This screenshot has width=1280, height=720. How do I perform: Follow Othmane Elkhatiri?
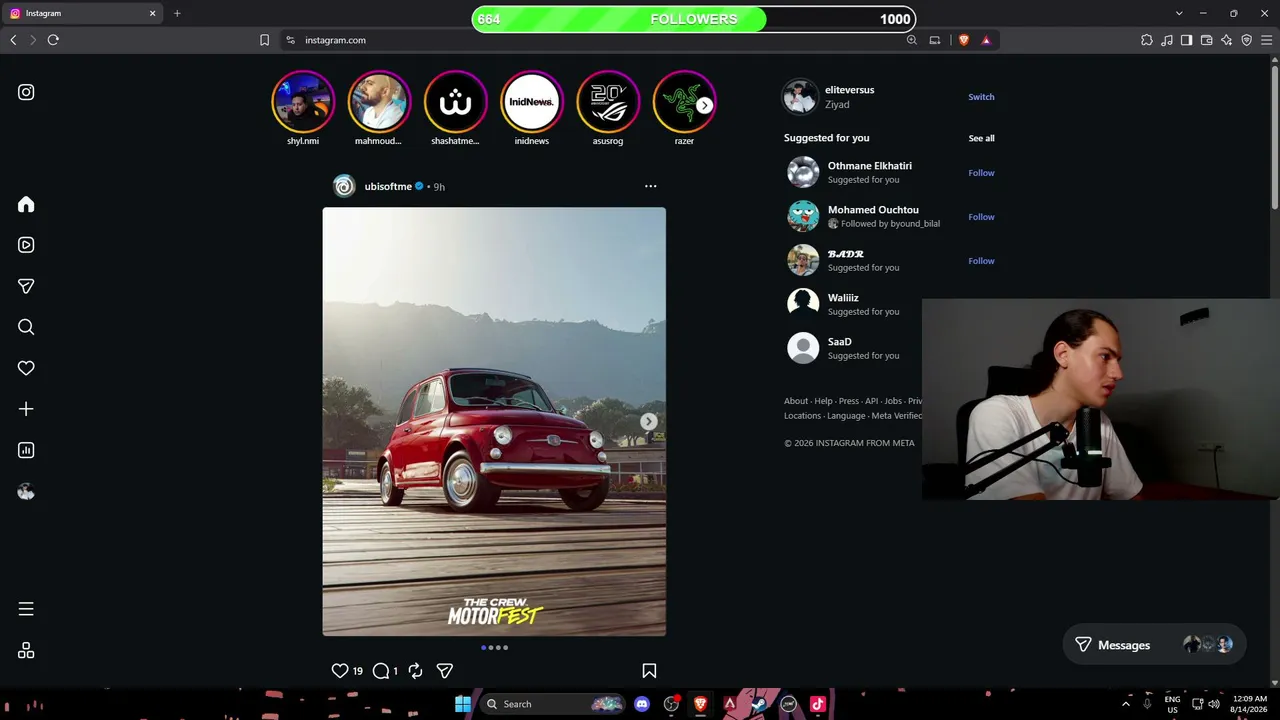point(981,173)
